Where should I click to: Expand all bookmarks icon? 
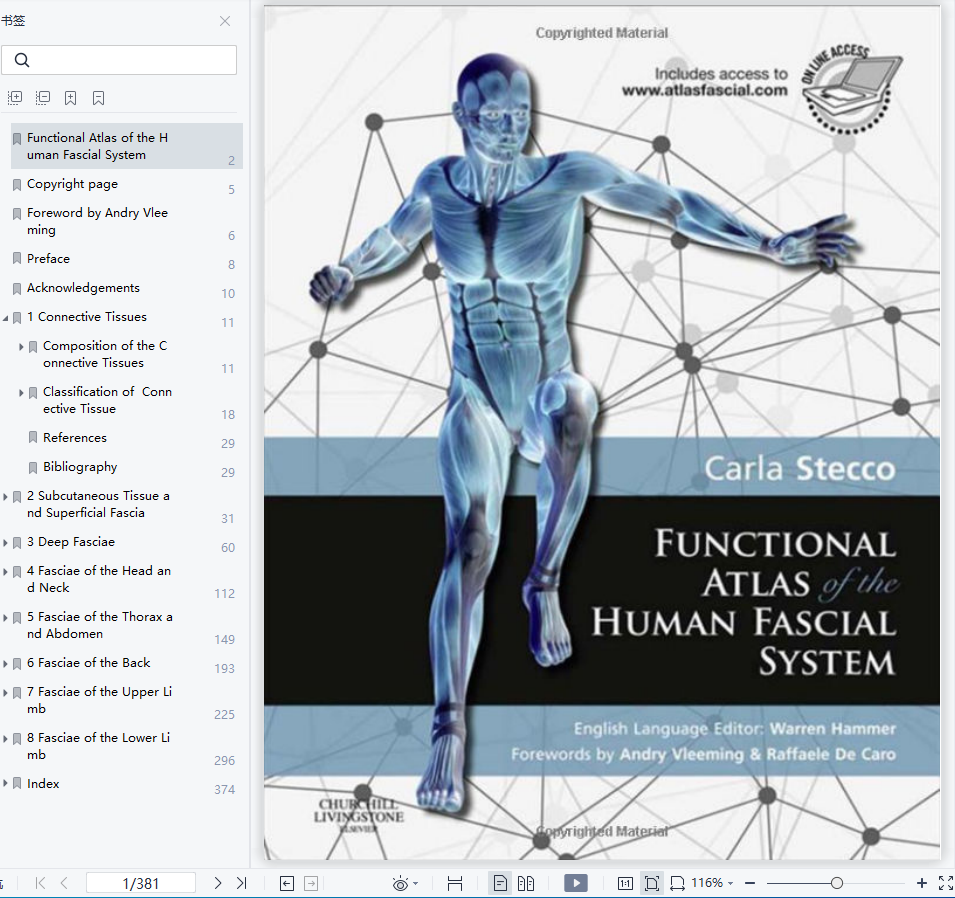pos(15,97)
